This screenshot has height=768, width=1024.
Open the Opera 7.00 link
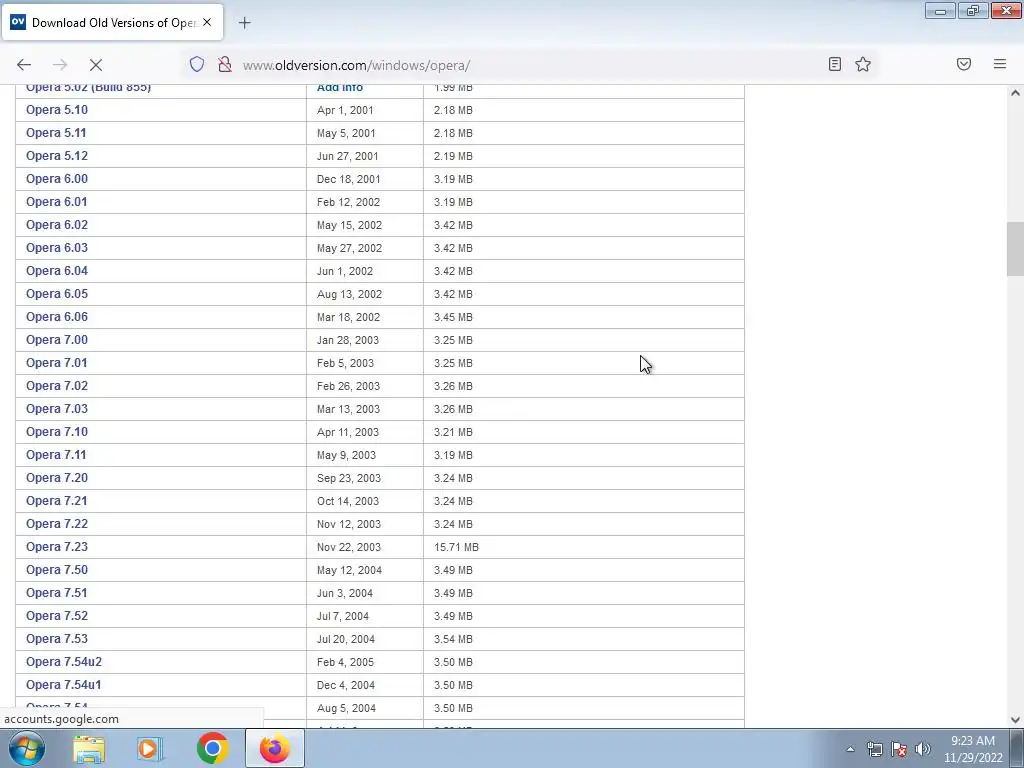57,340
